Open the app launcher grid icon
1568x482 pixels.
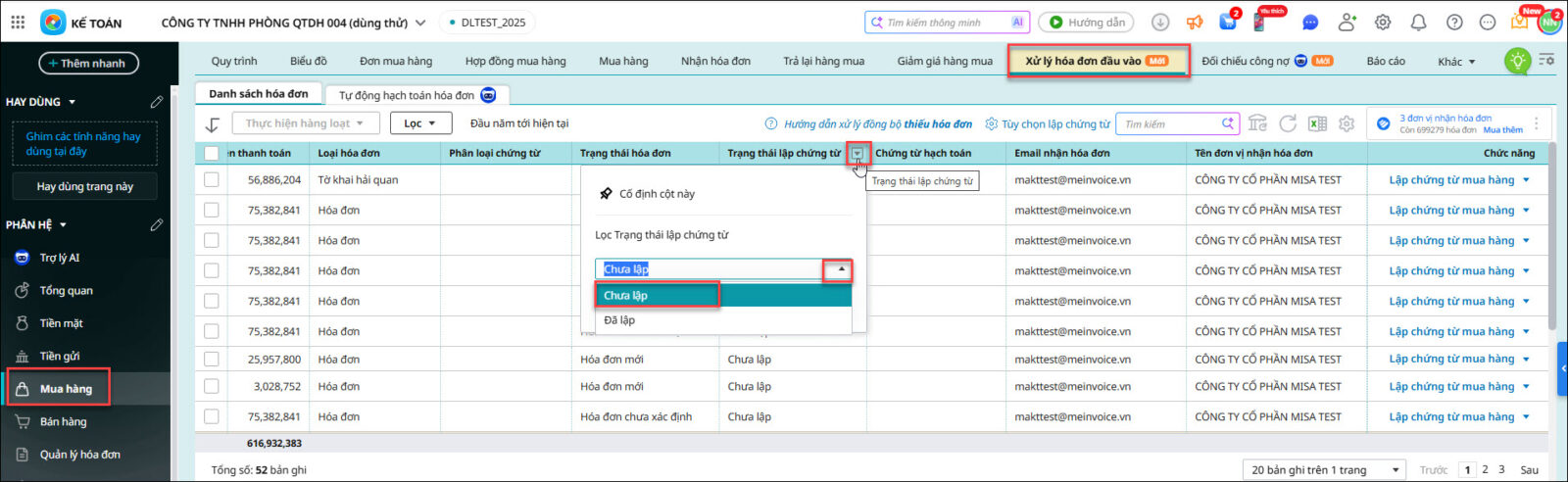tap(18, 22)
